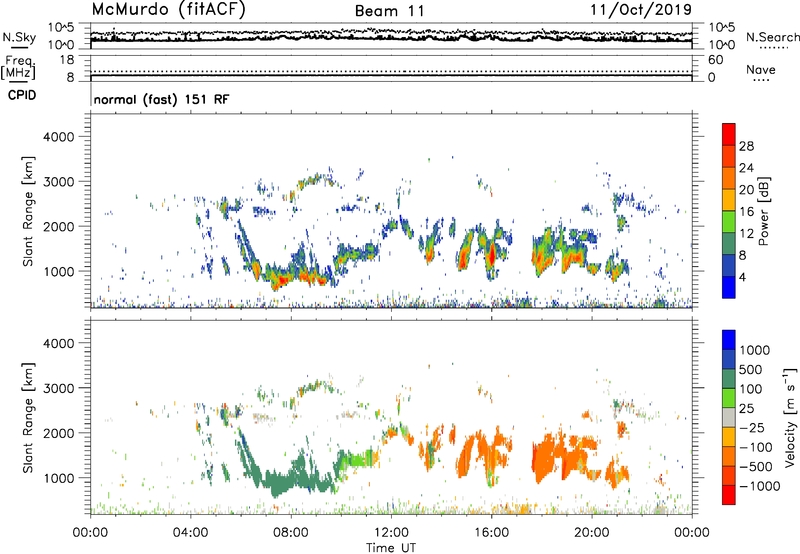Click the '4' tick on Power colorbar

click(x=742, y=277)
